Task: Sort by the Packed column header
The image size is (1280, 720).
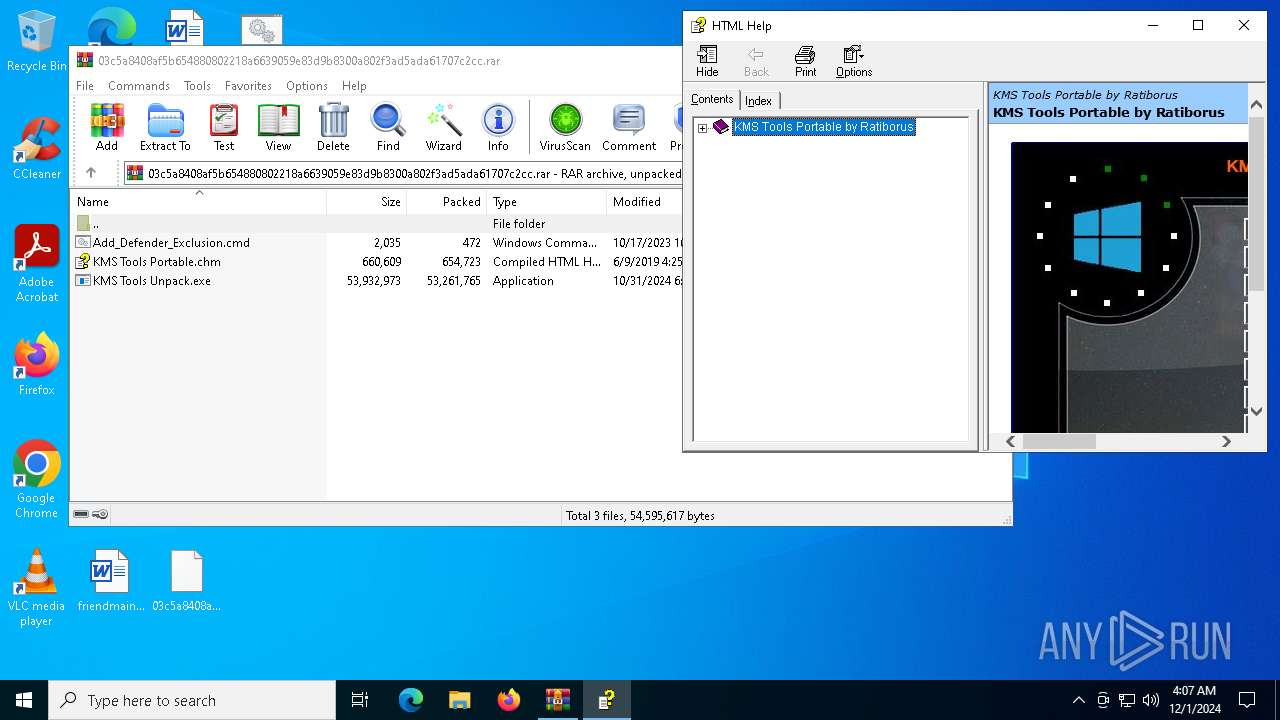Action: [446, 201]
